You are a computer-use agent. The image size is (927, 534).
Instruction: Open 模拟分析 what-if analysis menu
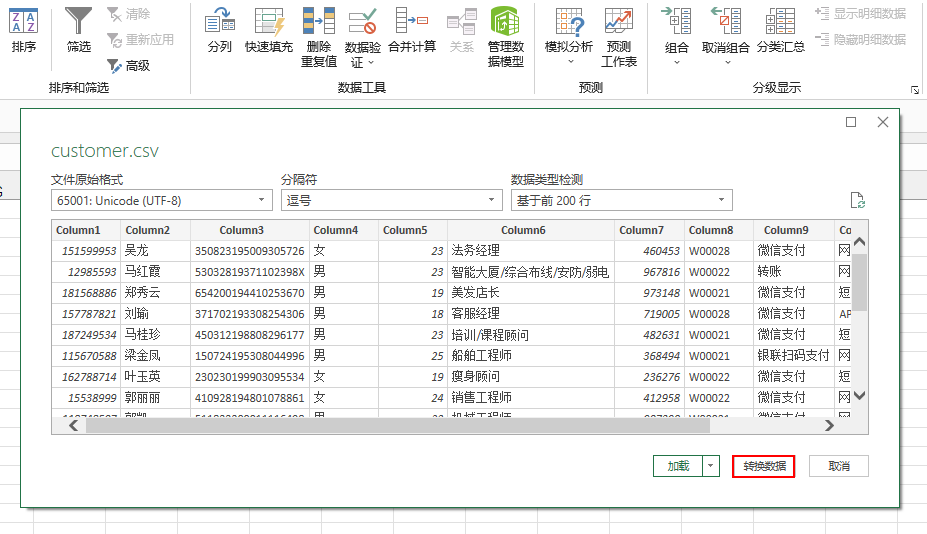click(x=569, y=37)
